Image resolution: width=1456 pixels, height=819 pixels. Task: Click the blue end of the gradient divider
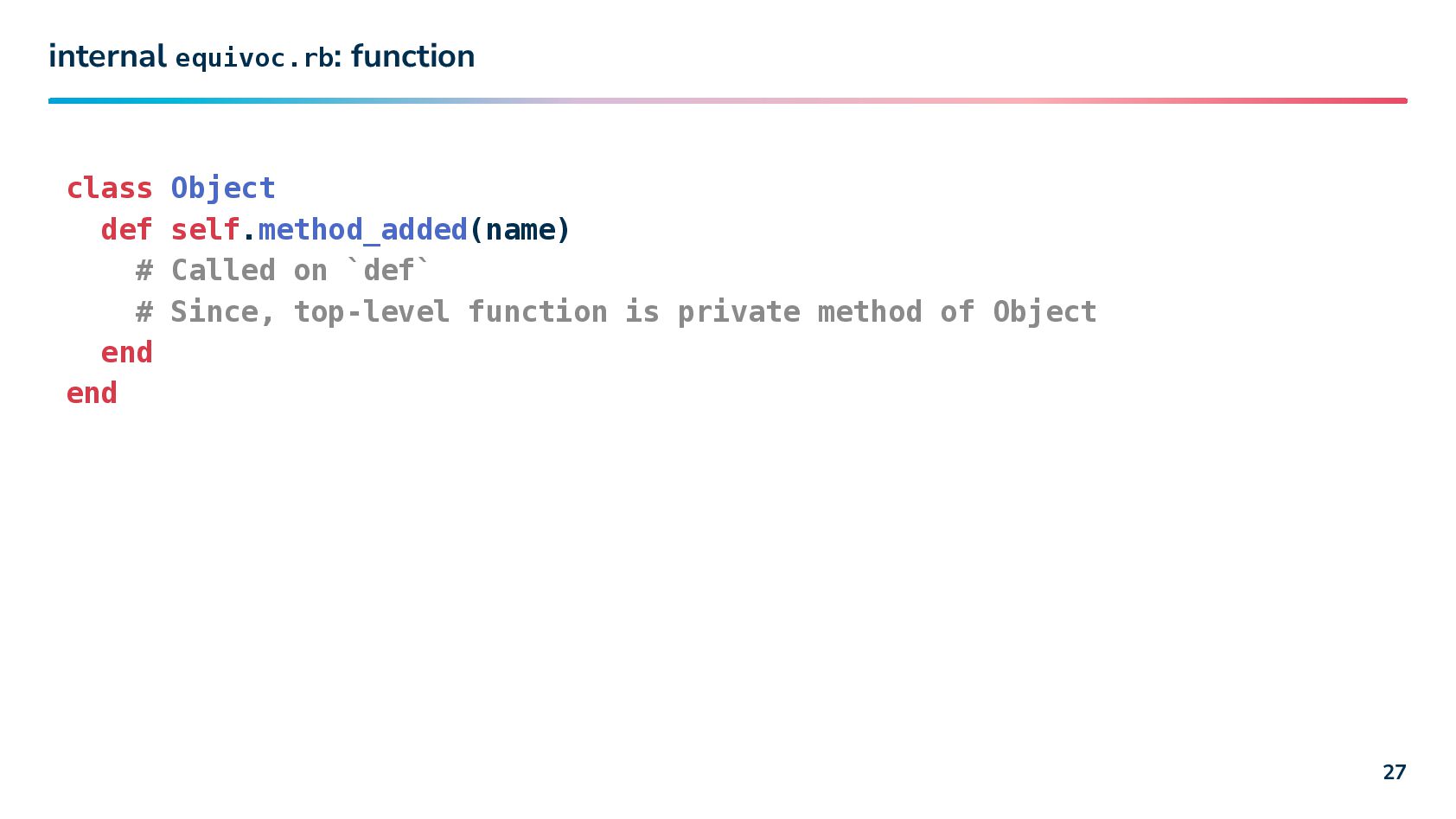pyautogui.click(x=61, y=100)
